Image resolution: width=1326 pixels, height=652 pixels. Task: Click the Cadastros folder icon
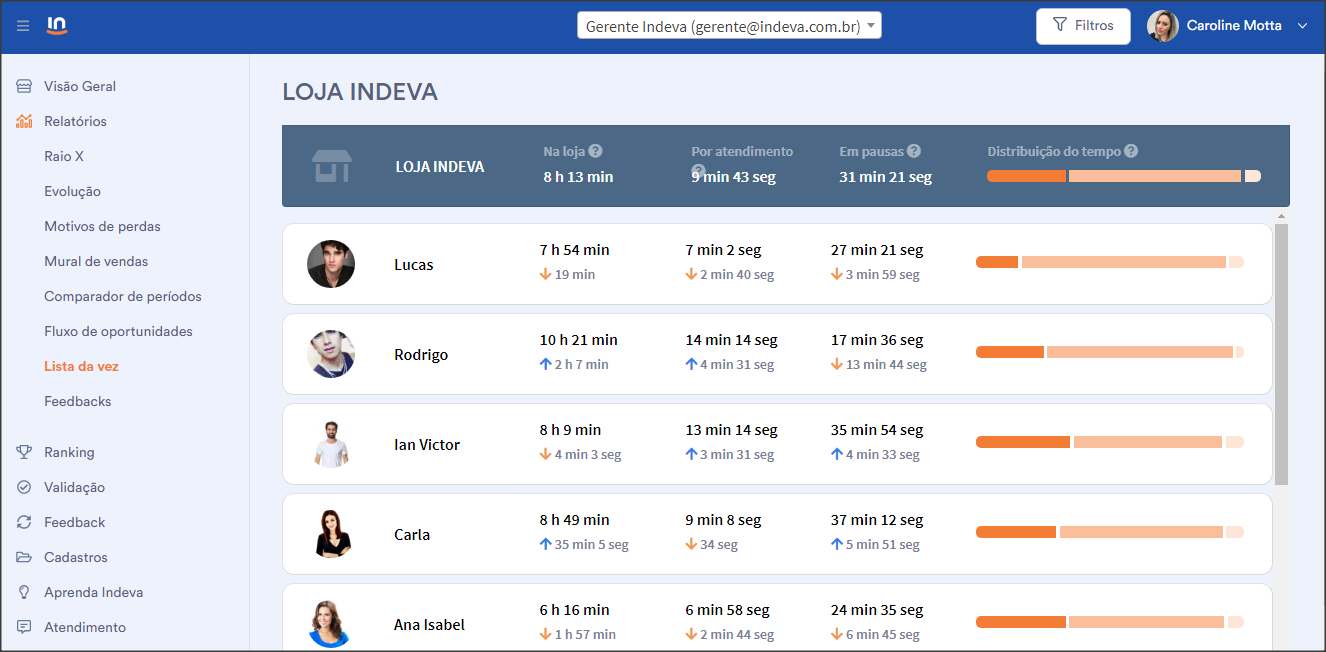[x=24, y=557]
